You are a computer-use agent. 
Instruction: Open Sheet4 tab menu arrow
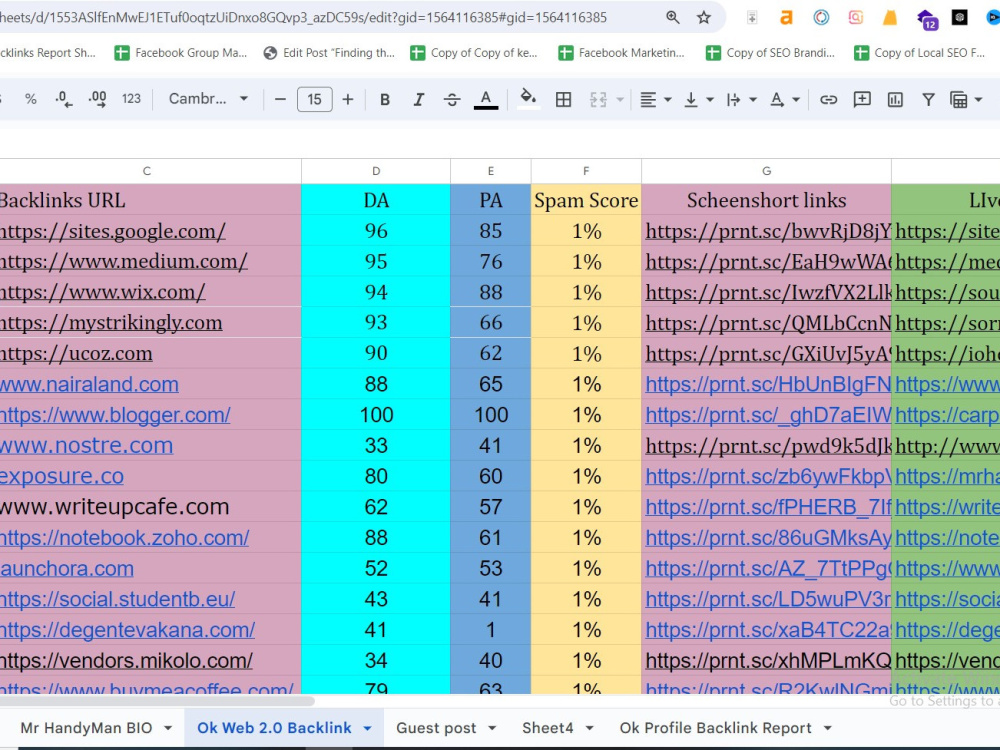point(589,728)
